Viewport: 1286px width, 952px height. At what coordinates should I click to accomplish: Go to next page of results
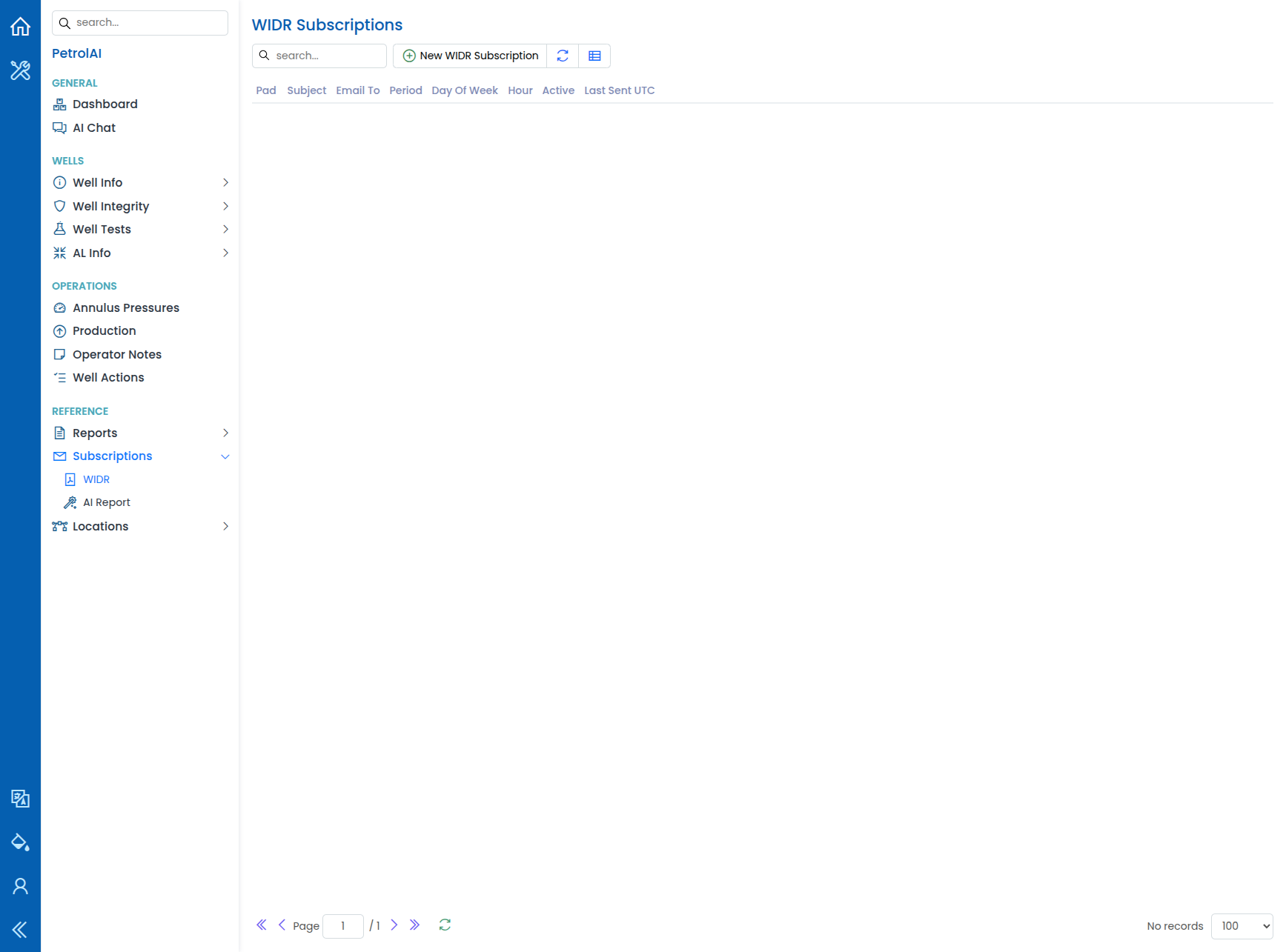(x=394, y=925)
